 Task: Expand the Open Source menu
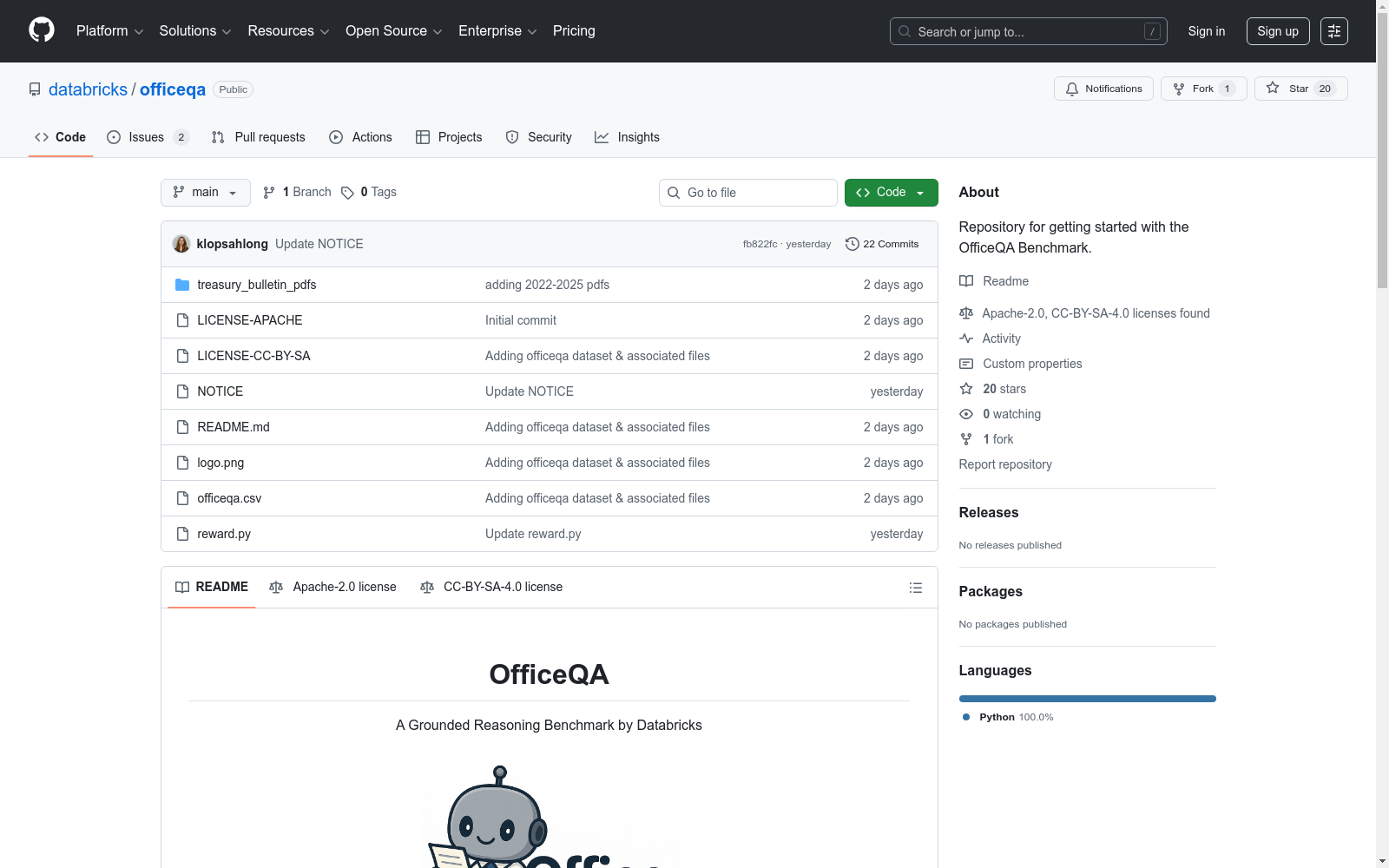[x=394, y=31]
